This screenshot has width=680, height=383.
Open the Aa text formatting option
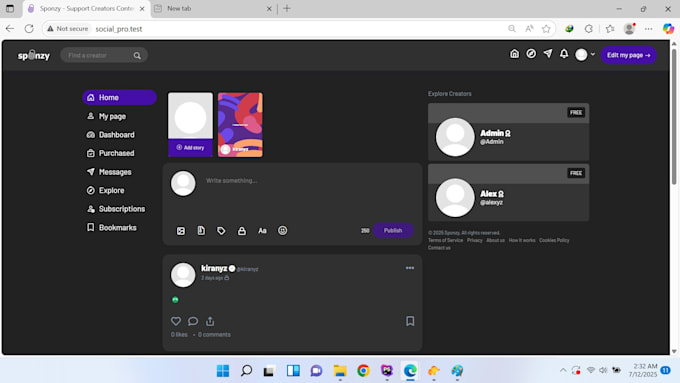pos(262,231)
